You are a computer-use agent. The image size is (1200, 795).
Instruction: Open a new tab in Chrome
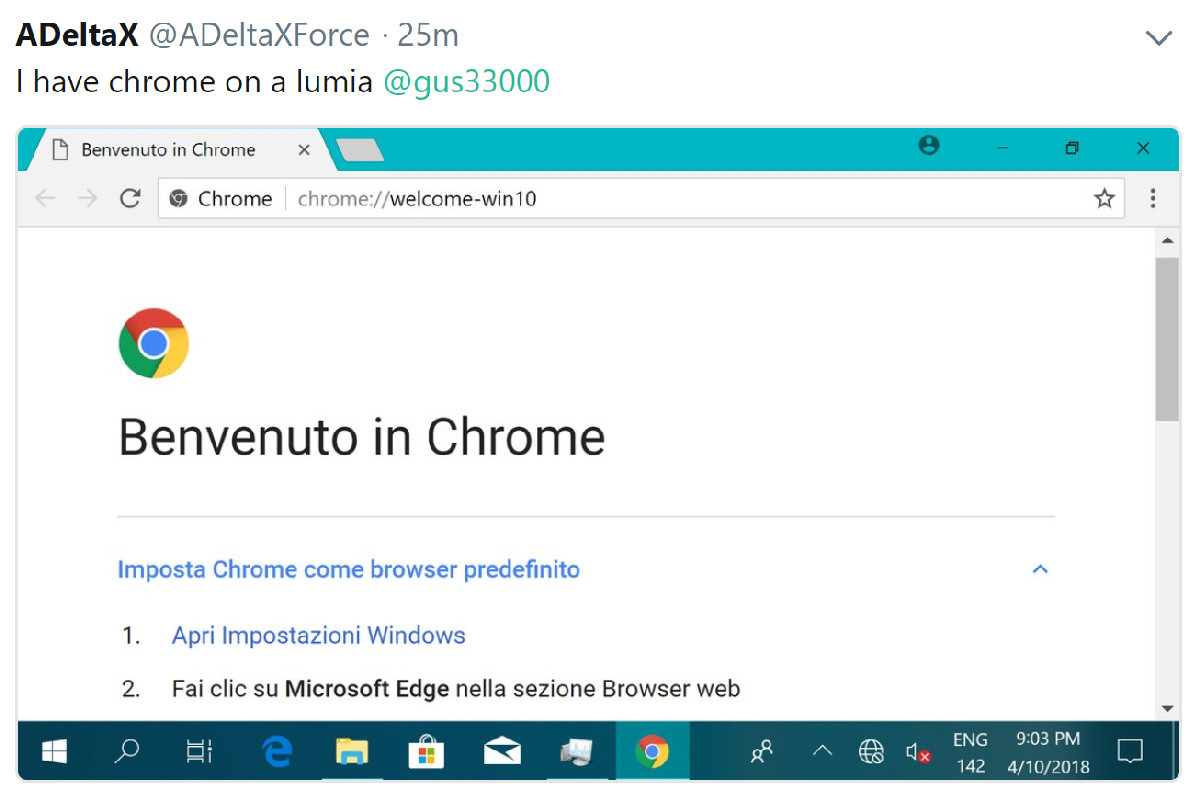coord(360,150)
